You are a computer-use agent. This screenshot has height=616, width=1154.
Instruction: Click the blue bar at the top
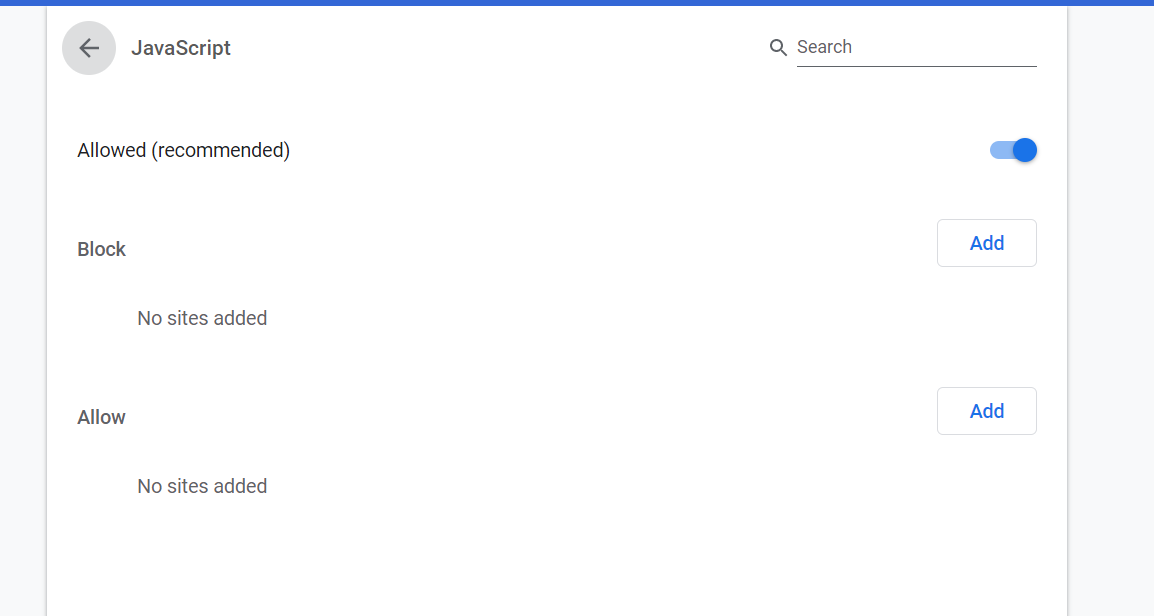[x=577, y=3]
